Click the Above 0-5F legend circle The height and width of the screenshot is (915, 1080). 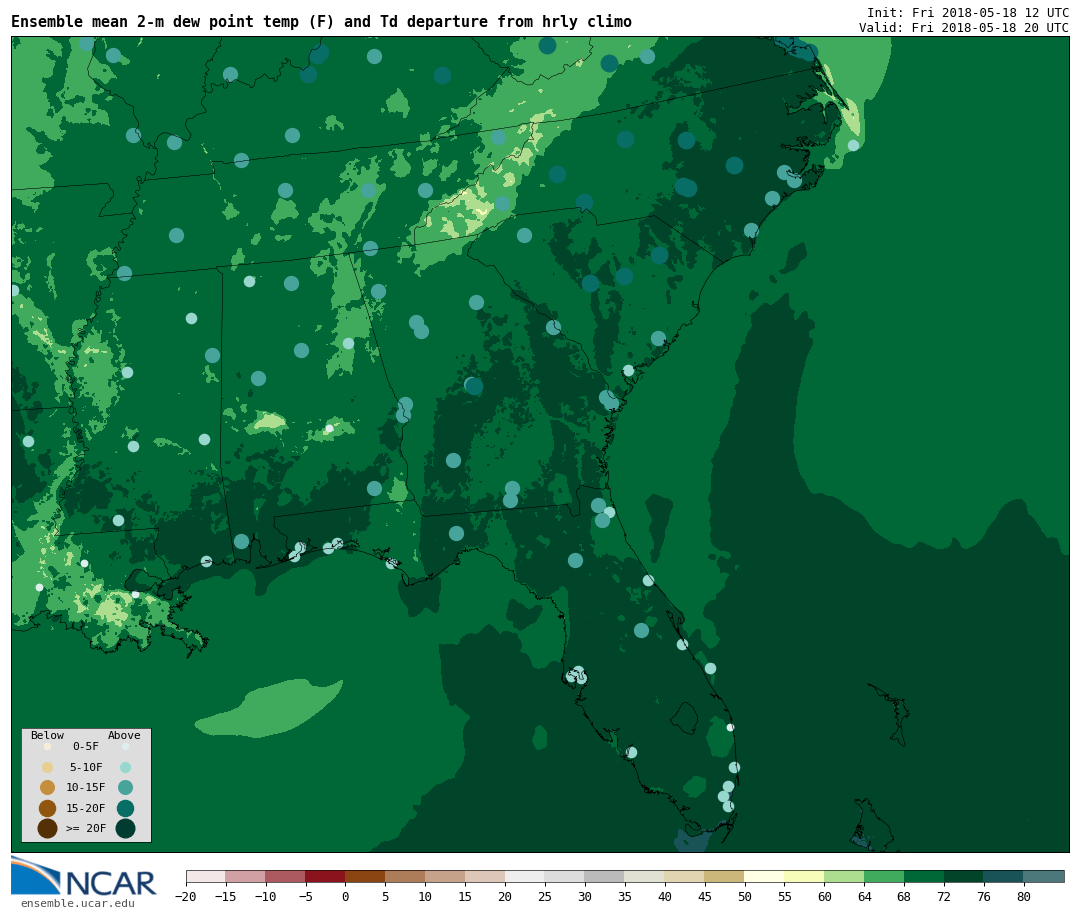click(125, 746)
